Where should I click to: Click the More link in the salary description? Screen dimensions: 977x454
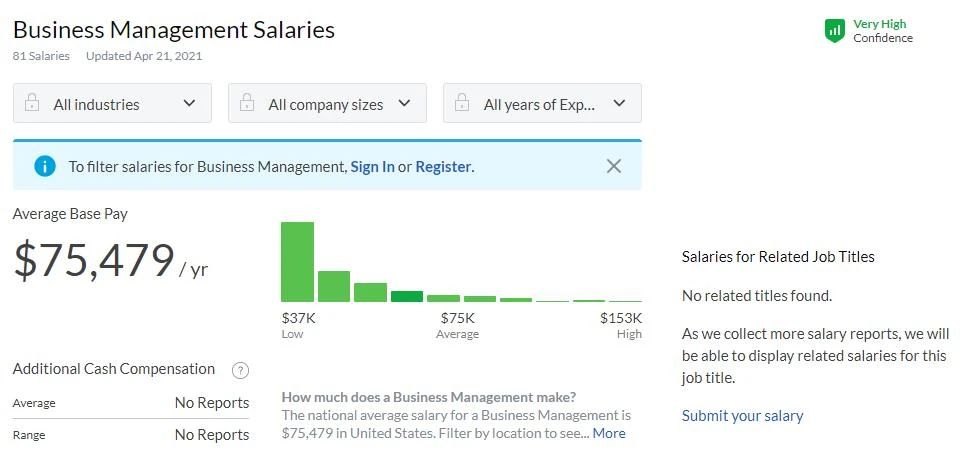click(x=609, y=433)
